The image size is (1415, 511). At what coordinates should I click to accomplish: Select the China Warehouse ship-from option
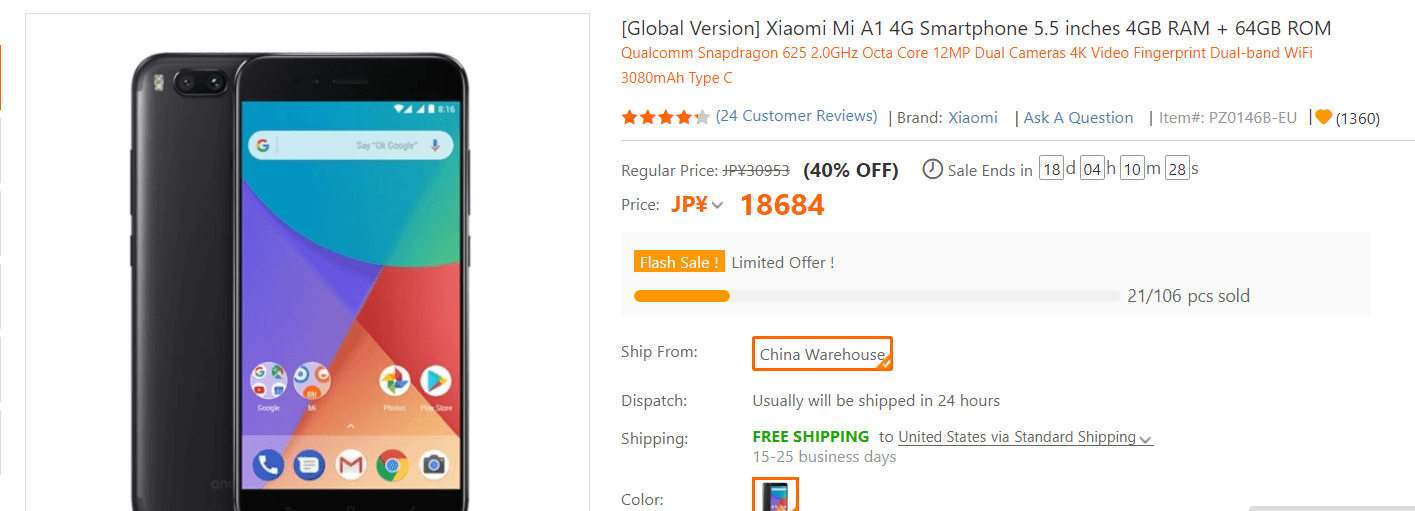coord(822,354)
